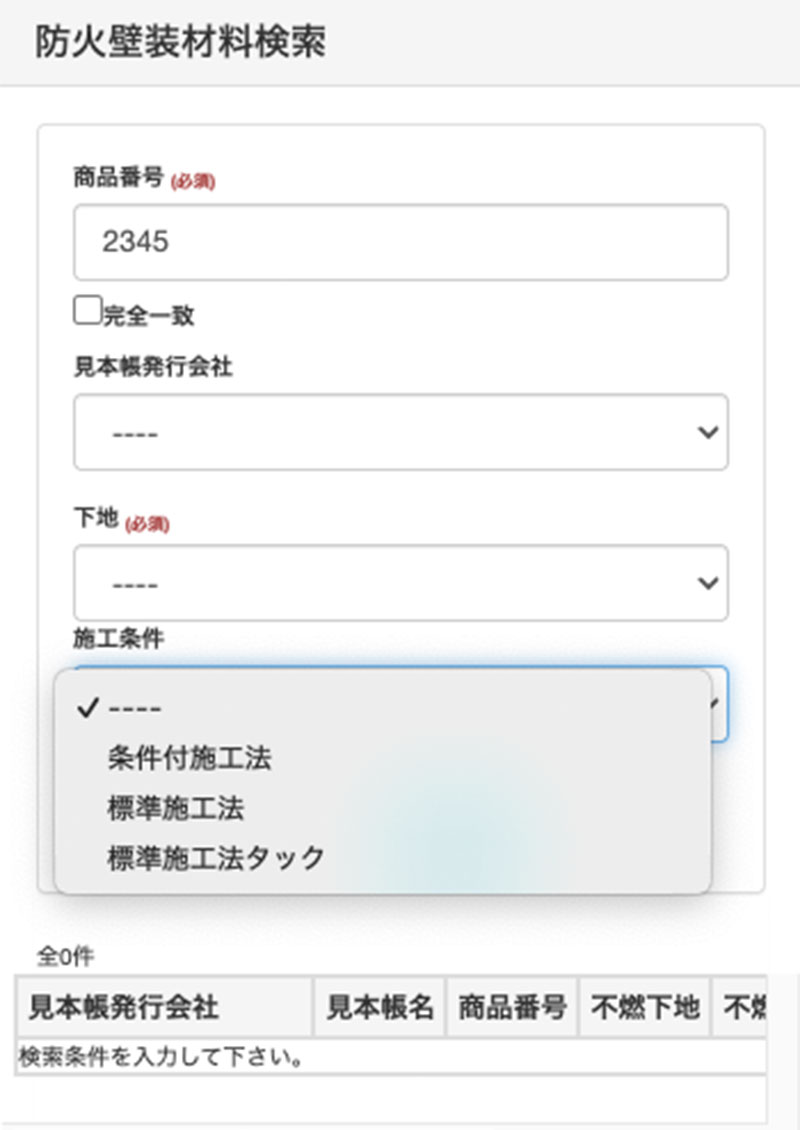This screenshot has height=1130, width=800.
Task: Click the 見本帳名 column header
Action: click(x=380, y=1007)
